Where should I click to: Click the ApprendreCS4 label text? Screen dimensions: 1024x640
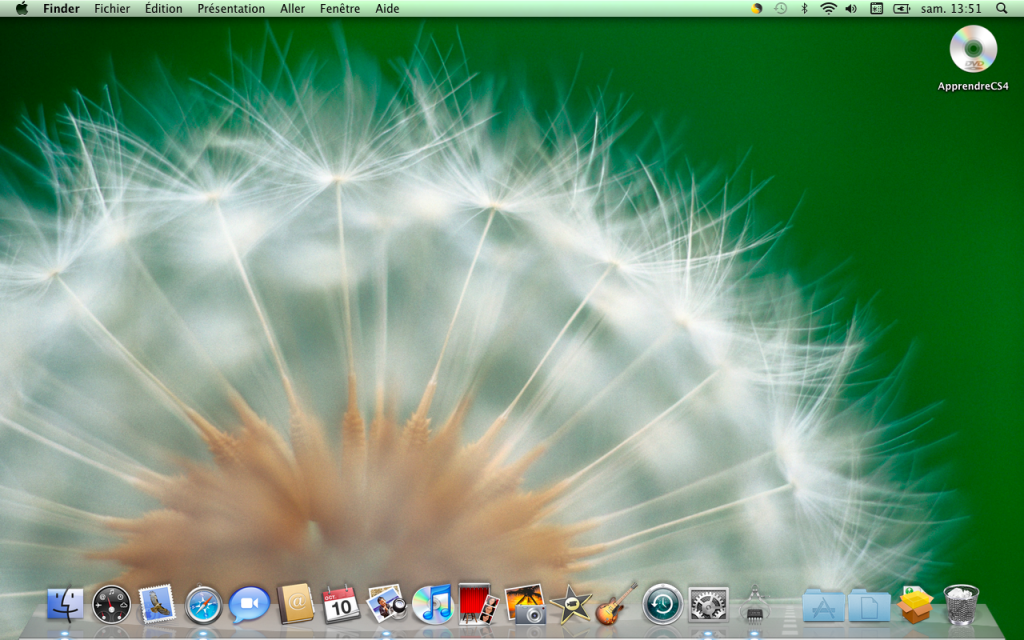coord(973,86)
